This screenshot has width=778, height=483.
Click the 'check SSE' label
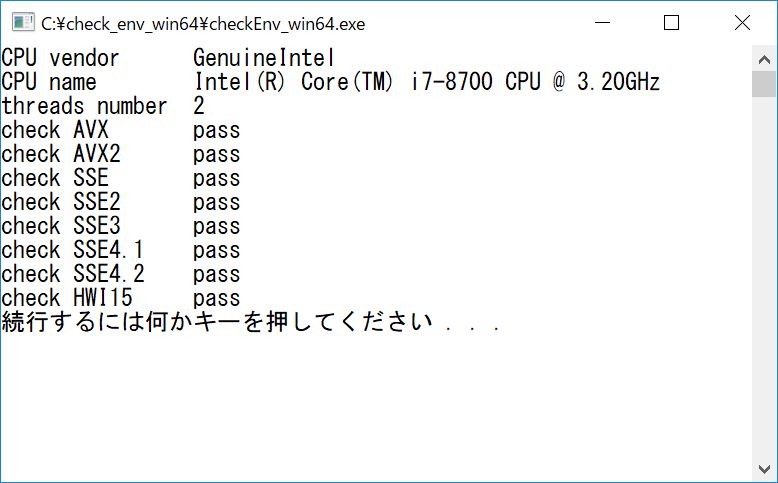[55, 178]
